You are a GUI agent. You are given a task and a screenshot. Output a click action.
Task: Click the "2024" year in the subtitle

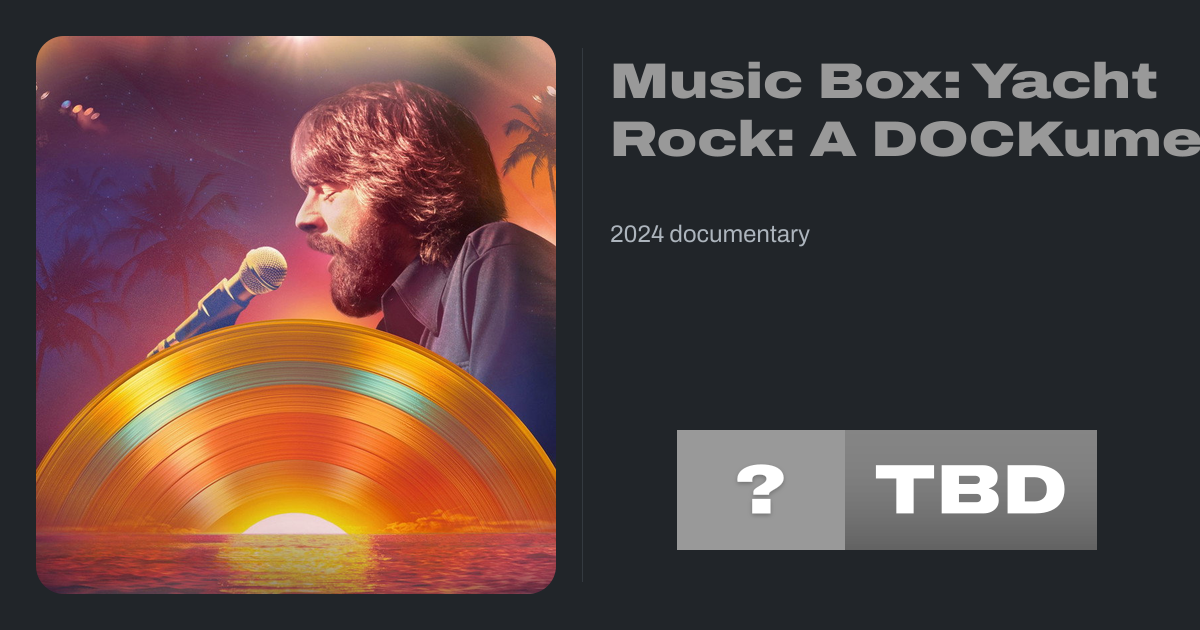coord(636,235)
